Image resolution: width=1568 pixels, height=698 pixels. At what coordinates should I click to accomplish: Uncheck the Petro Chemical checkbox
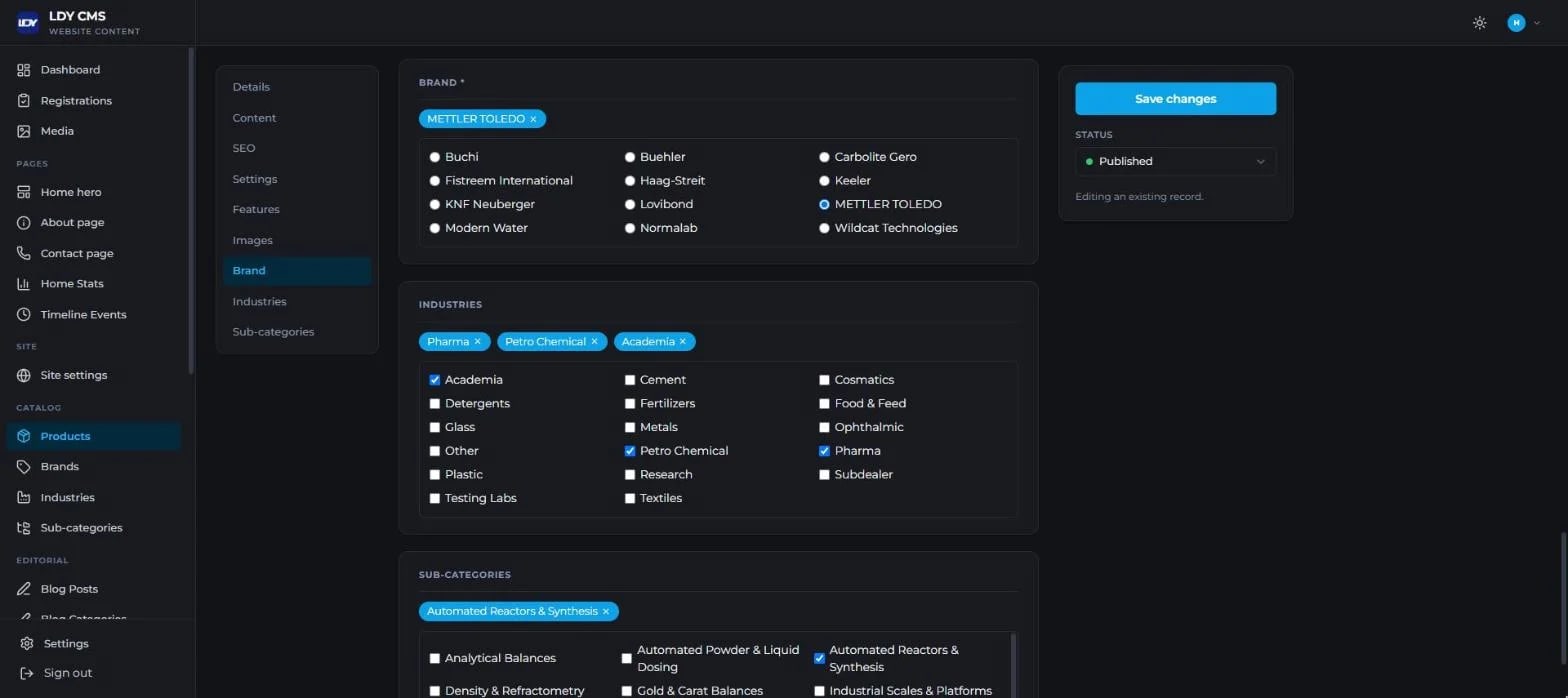[x=630, y=451]
